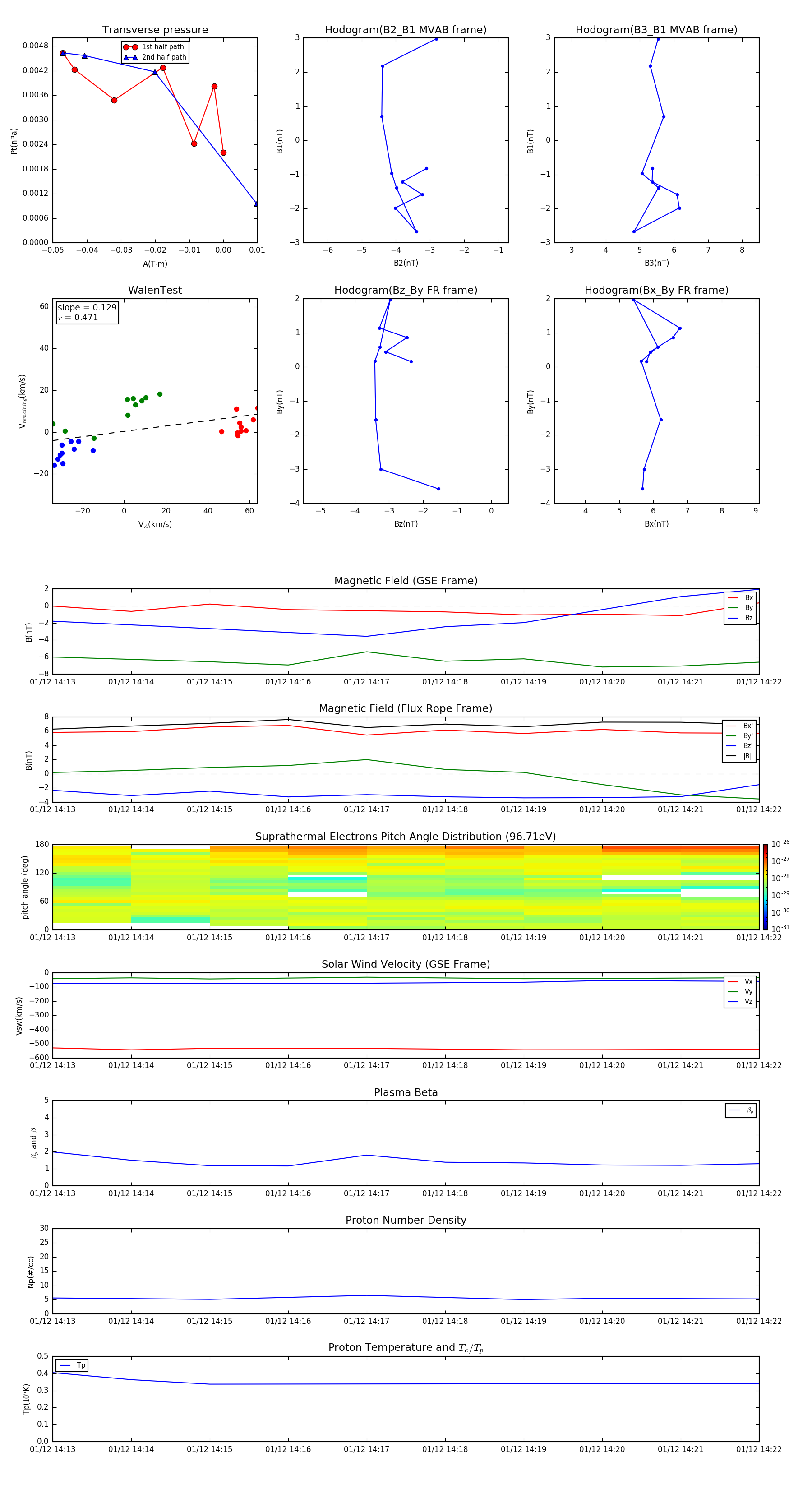Click '01/12 14:17' tick under GSE magnetic field
The height and width of the screenshot is (1489, 812).
click(x=366, y=682)
